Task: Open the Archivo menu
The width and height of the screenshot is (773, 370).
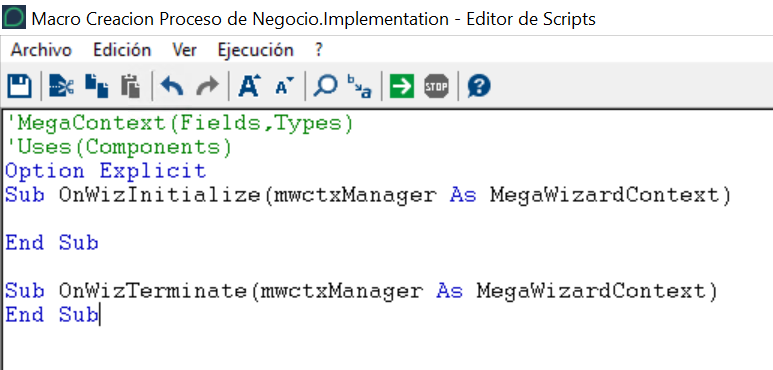Action: 41,50
